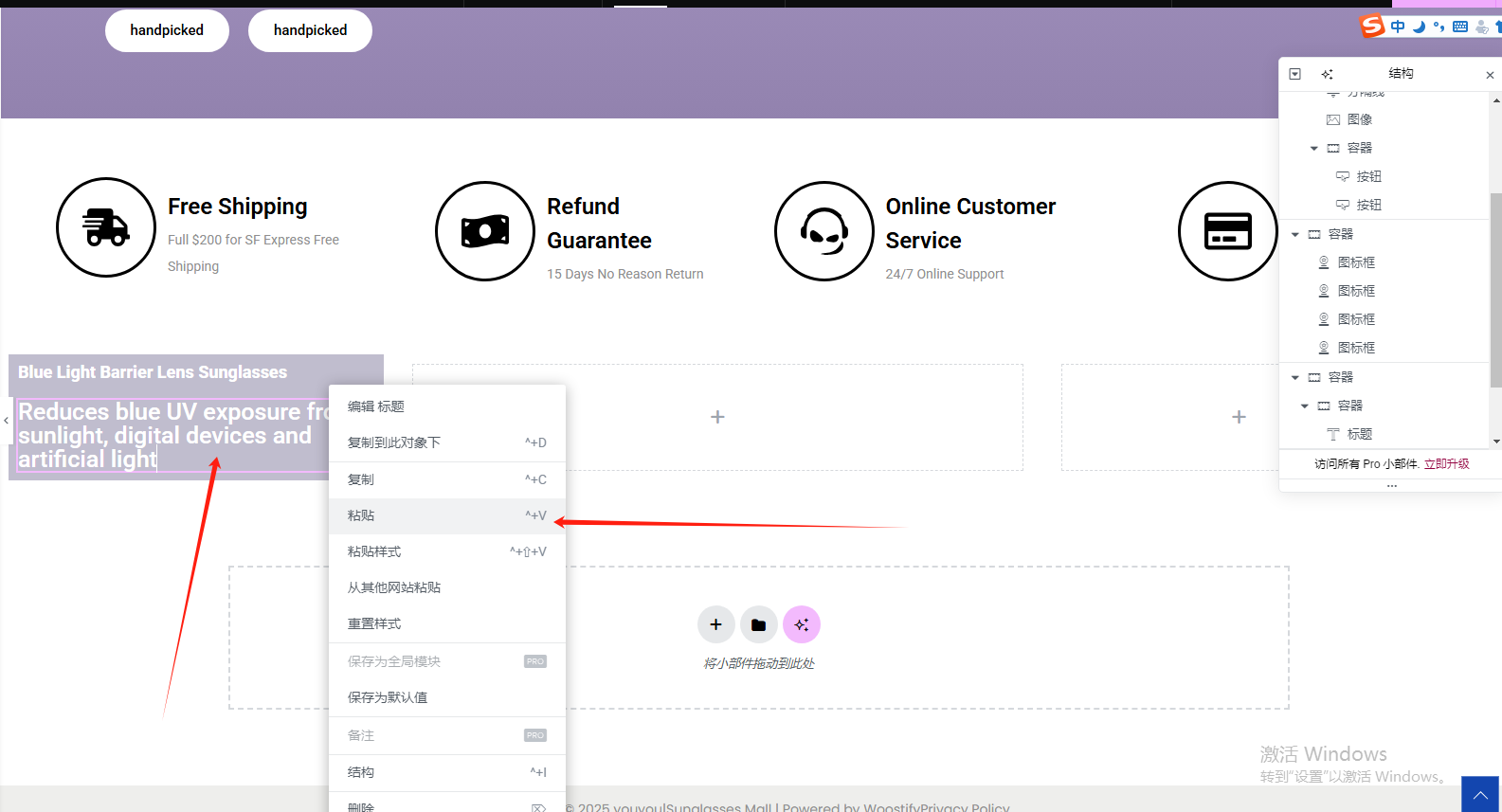Viewport: 1502px width, 812px height.
Task: Click the Free Shipping heading text
Action: (x=238, y=207)
